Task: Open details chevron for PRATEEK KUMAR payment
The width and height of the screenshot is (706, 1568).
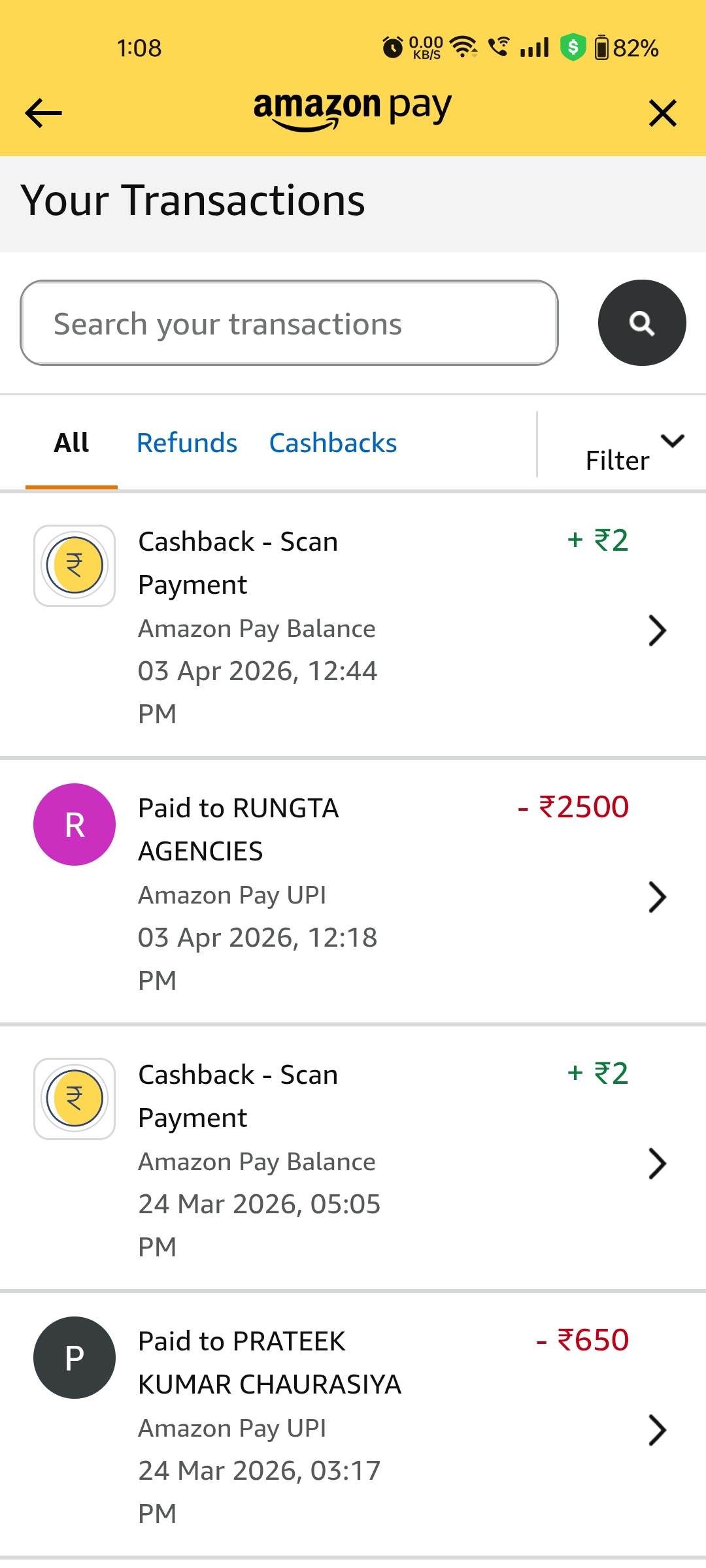Action: (x=657, y=1430)
